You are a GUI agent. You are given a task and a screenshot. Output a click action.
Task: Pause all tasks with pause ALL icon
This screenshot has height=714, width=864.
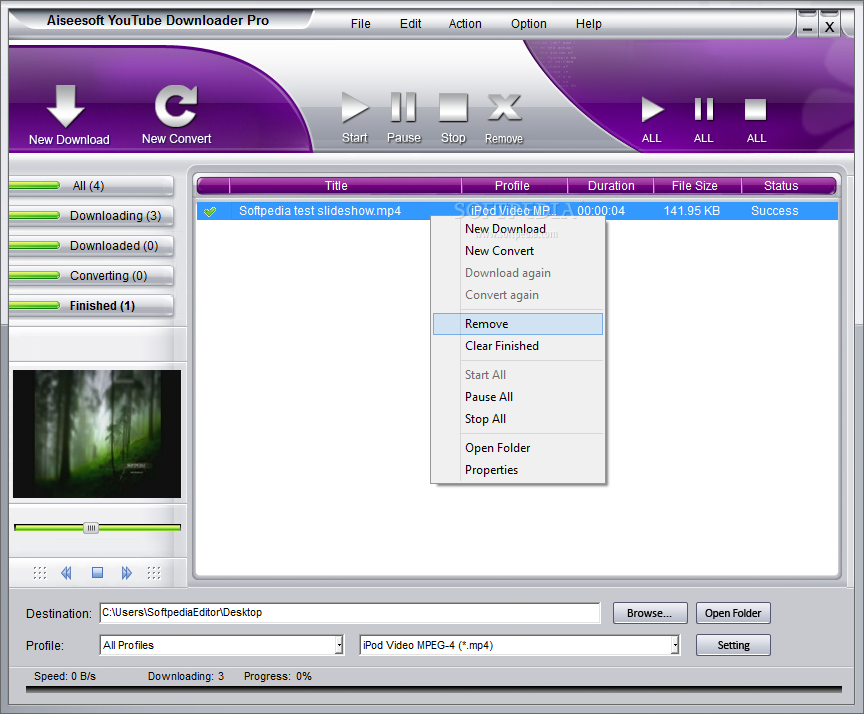tap(704, 109)
